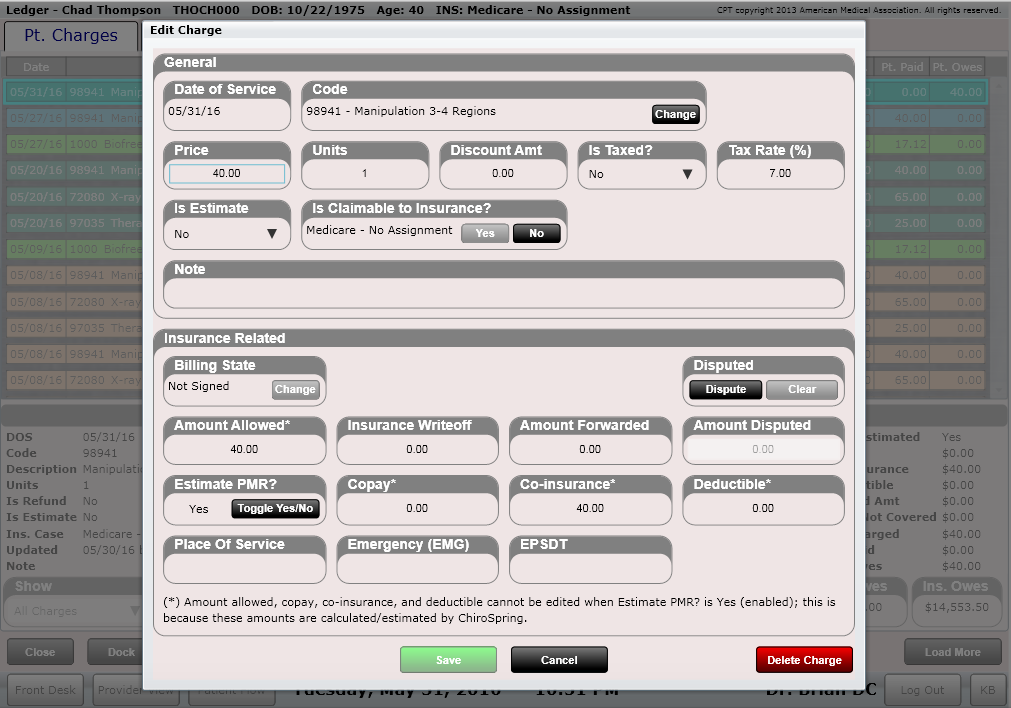
Task: Log out of the application
Action: click(x=923, y=689)
